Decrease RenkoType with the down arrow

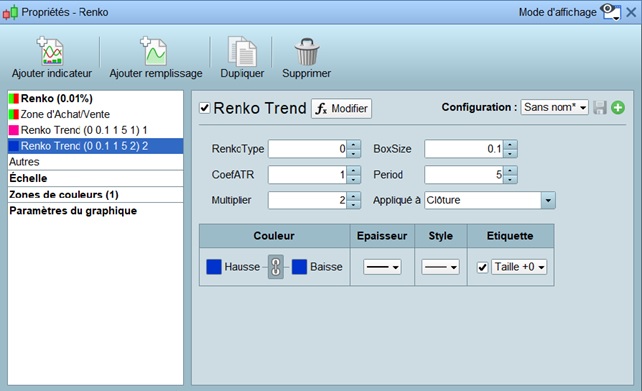353,154
